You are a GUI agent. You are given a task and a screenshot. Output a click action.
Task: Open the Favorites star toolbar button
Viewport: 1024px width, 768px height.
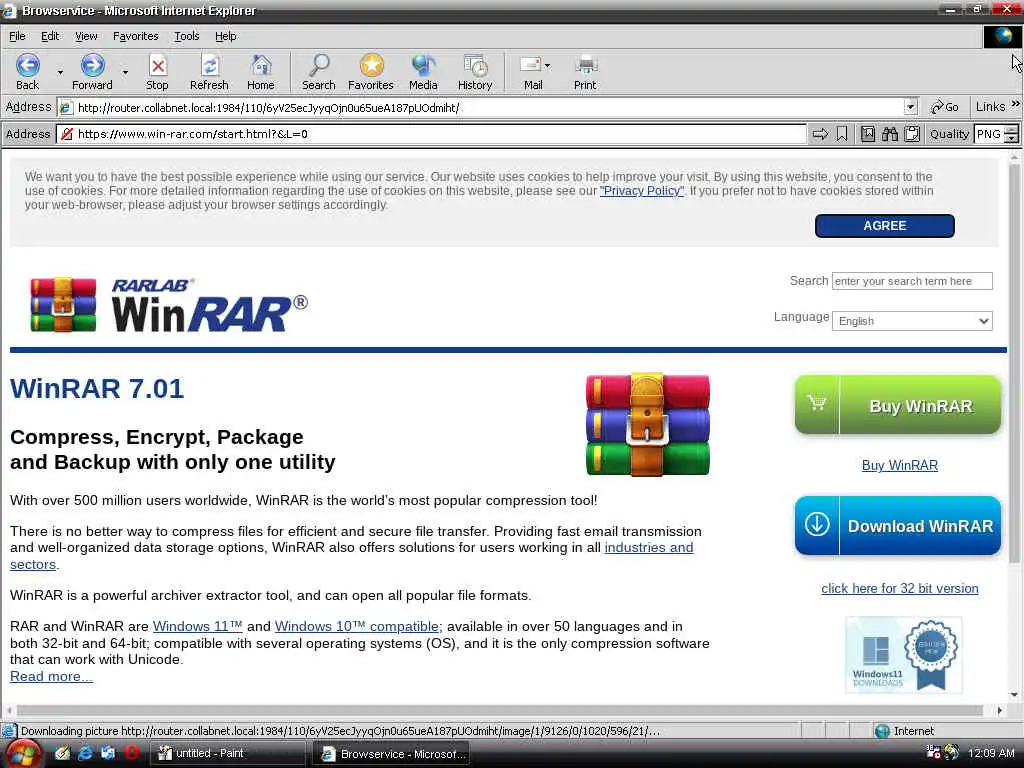(x=371, y=72)
